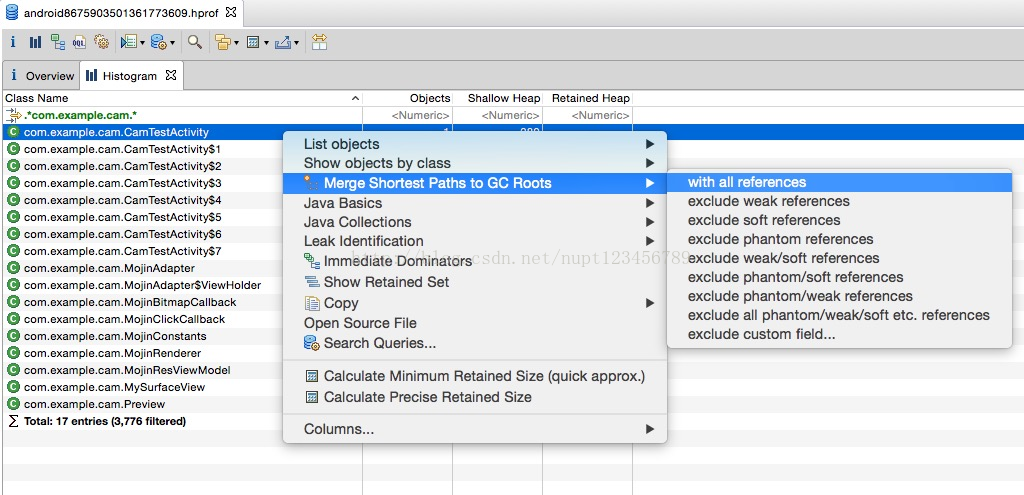The image size is (1024, 495).
Task: Open the query browser dropdown arrow
Action: pos(172,43)
